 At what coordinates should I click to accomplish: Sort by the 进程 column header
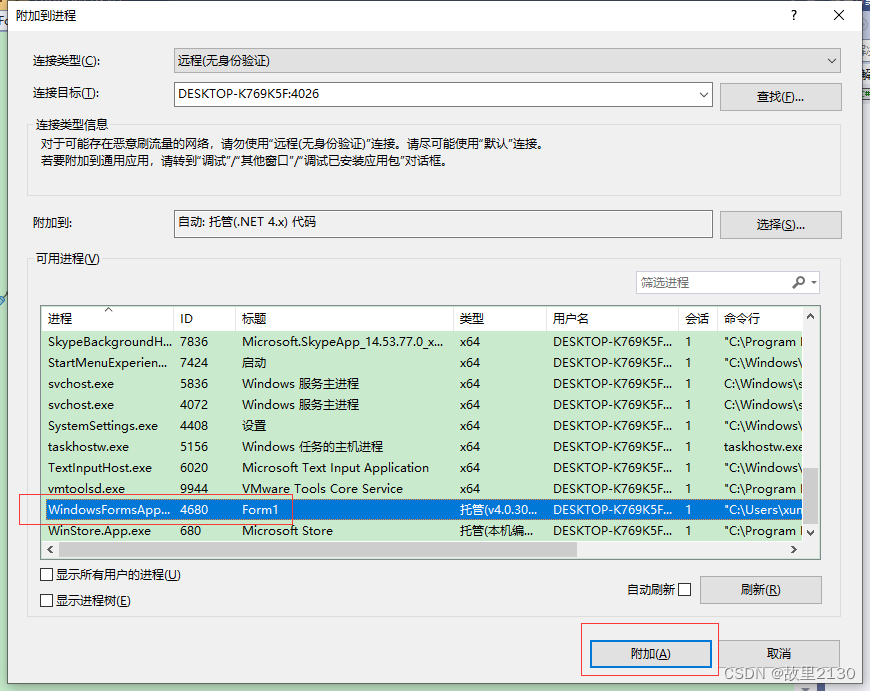[108, 319]
